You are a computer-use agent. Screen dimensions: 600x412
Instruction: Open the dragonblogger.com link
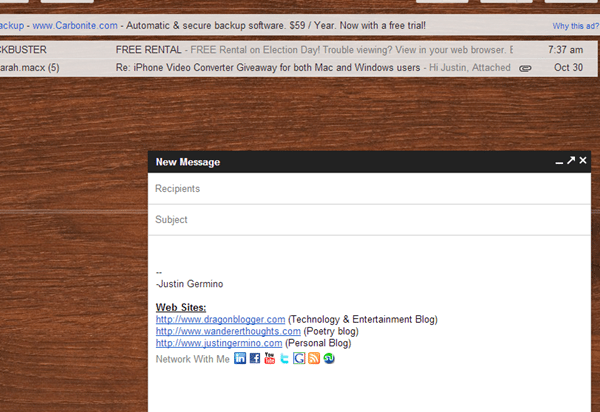(x=220, y=319)
